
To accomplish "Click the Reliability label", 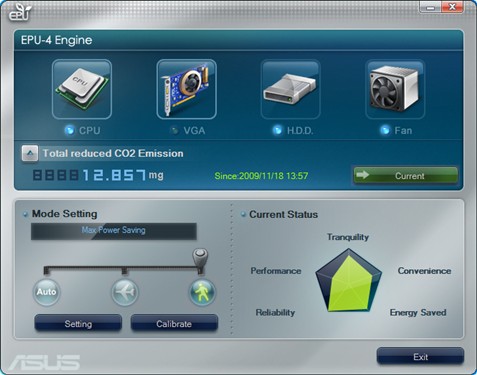I will point(275,312).
